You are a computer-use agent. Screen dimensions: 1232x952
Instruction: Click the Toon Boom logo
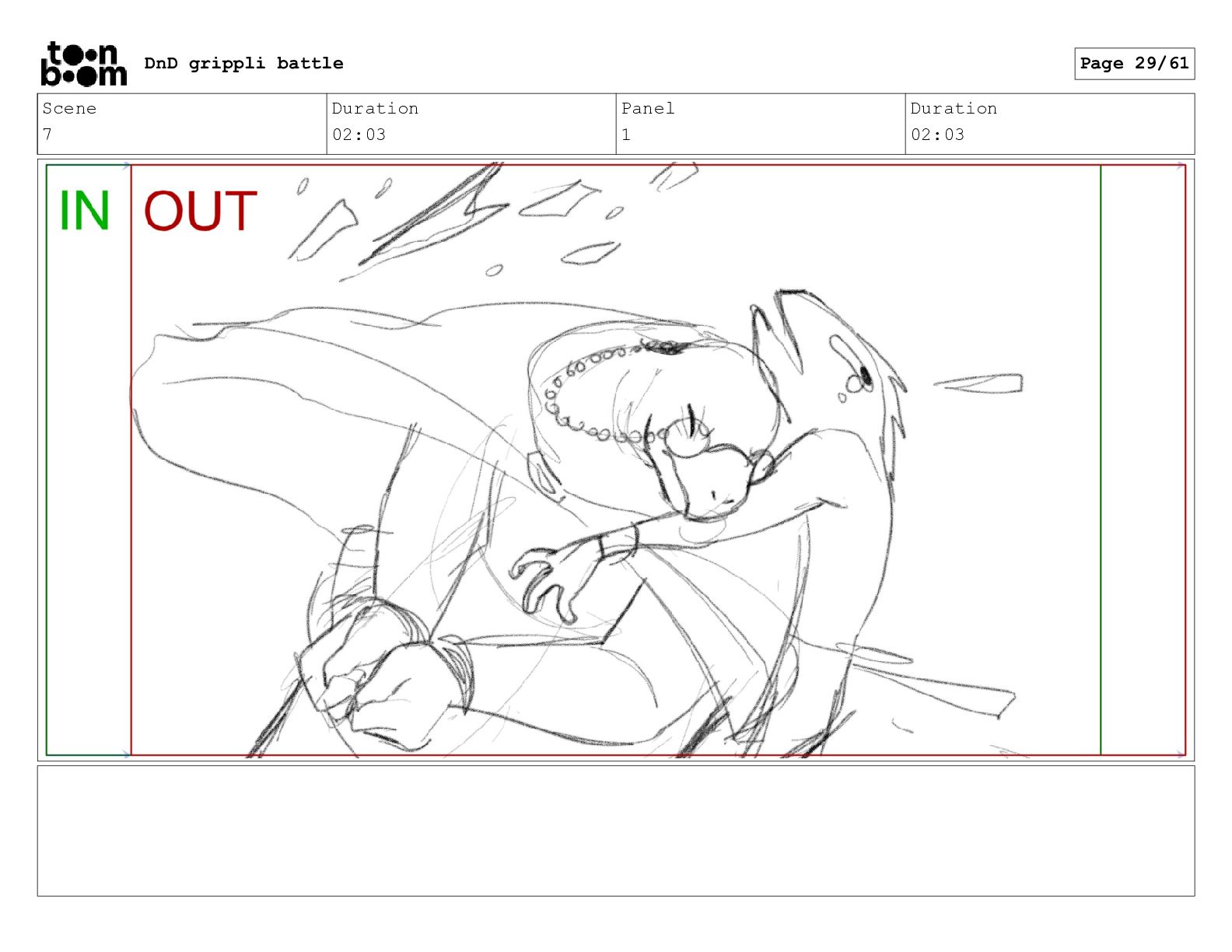(x=83, y=63)
